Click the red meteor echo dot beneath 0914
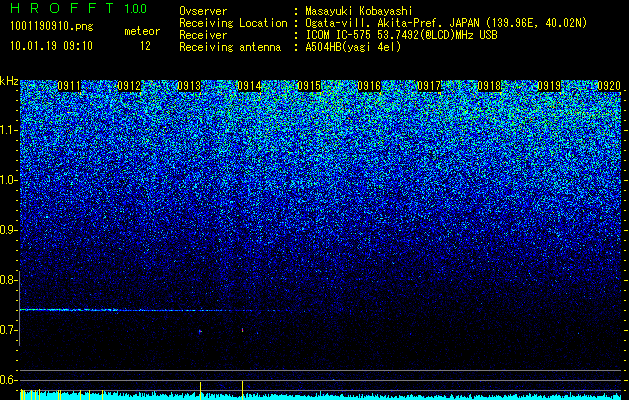 pyautogui.click(x=242, y=330)
